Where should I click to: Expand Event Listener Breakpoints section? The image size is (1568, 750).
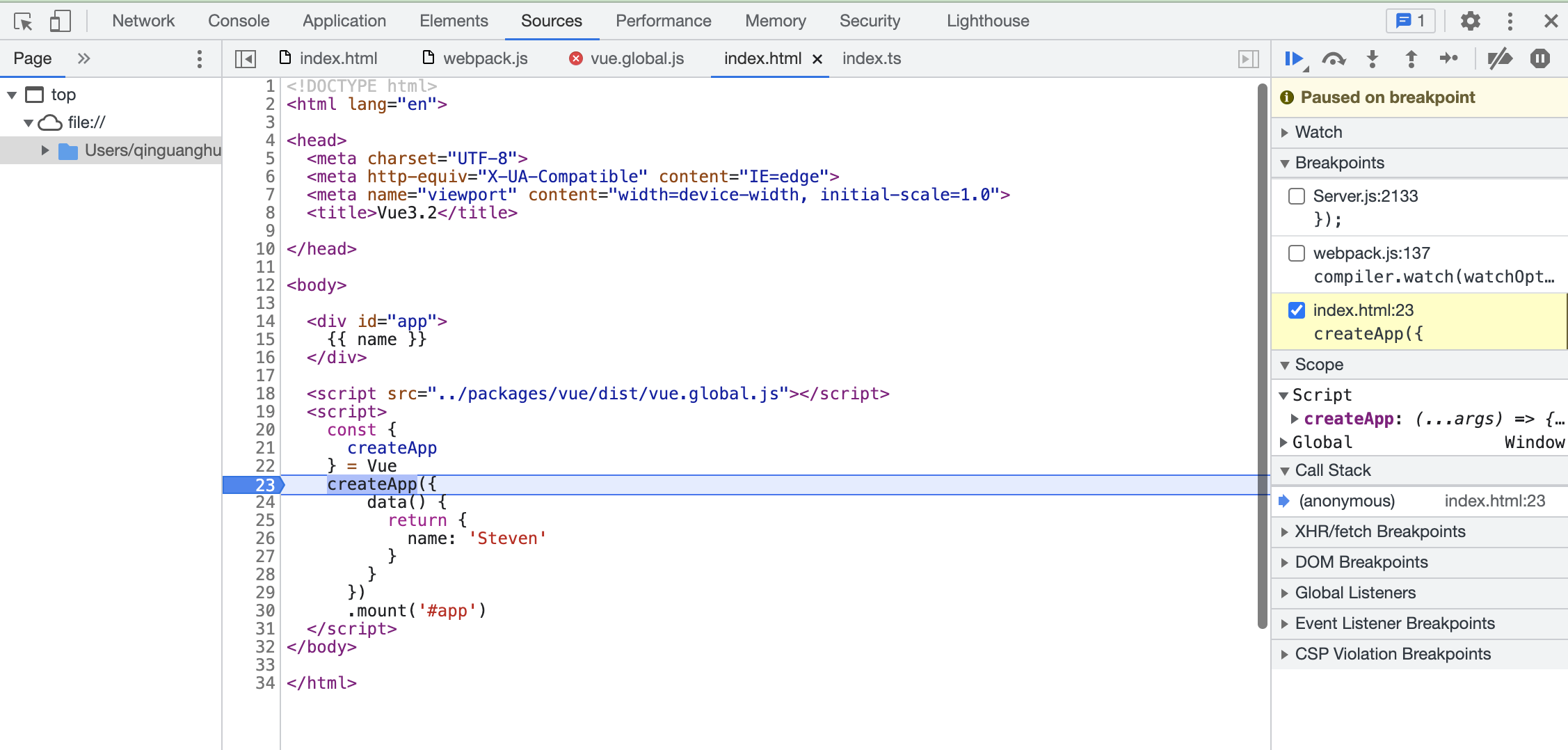coord(1285,623)
